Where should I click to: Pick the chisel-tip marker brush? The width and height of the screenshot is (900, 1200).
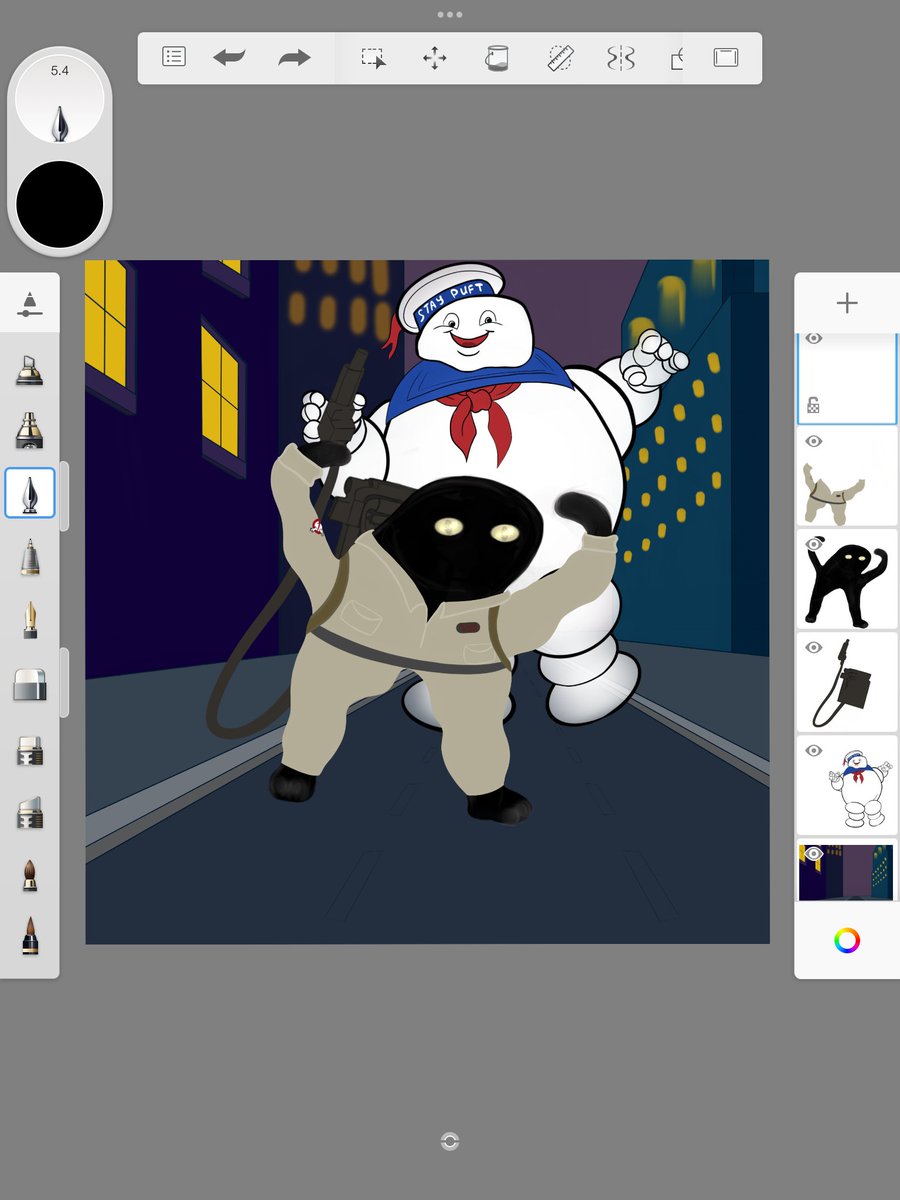(30, 370)
